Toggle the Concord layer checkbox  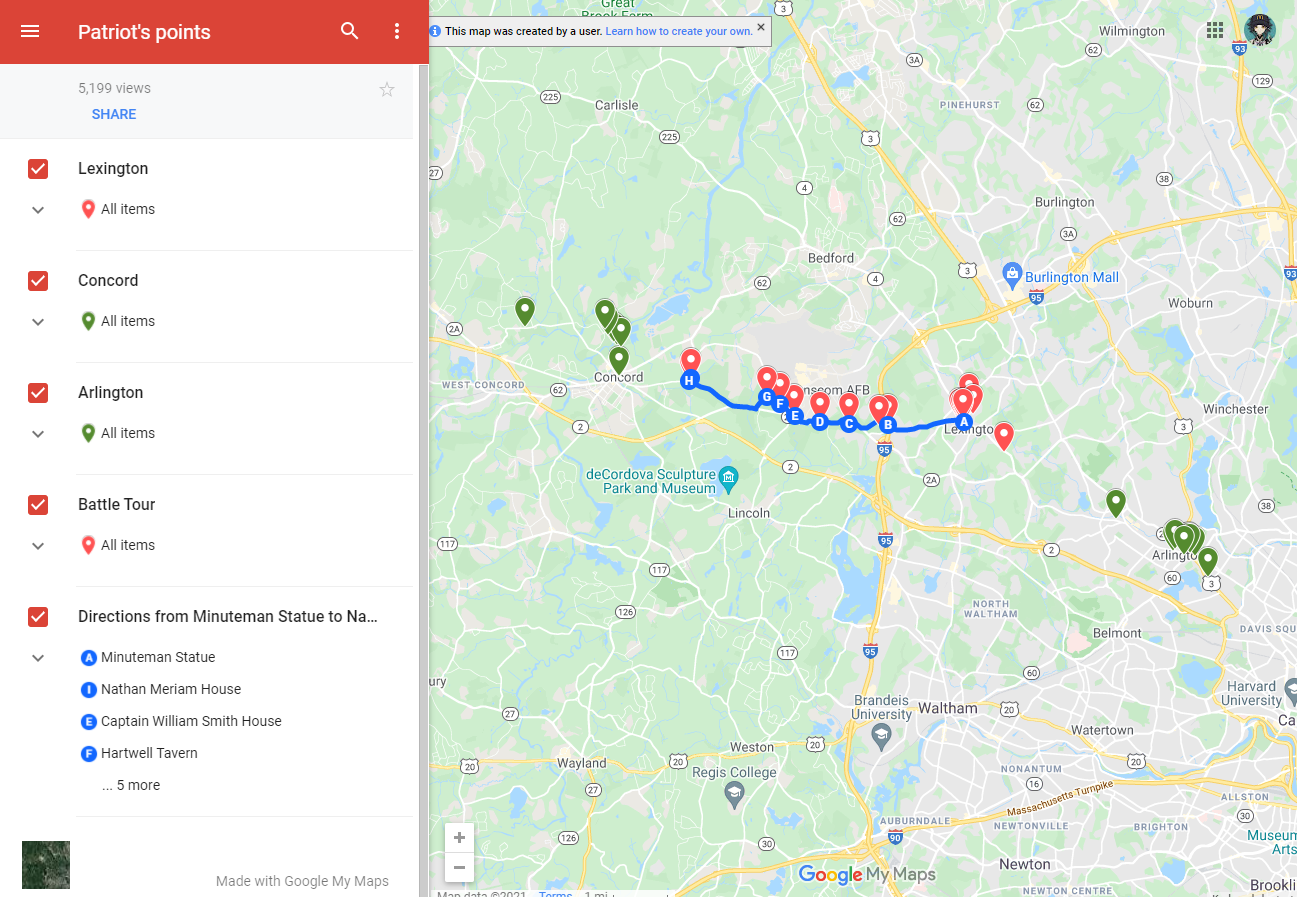click(x=38, y=281)
